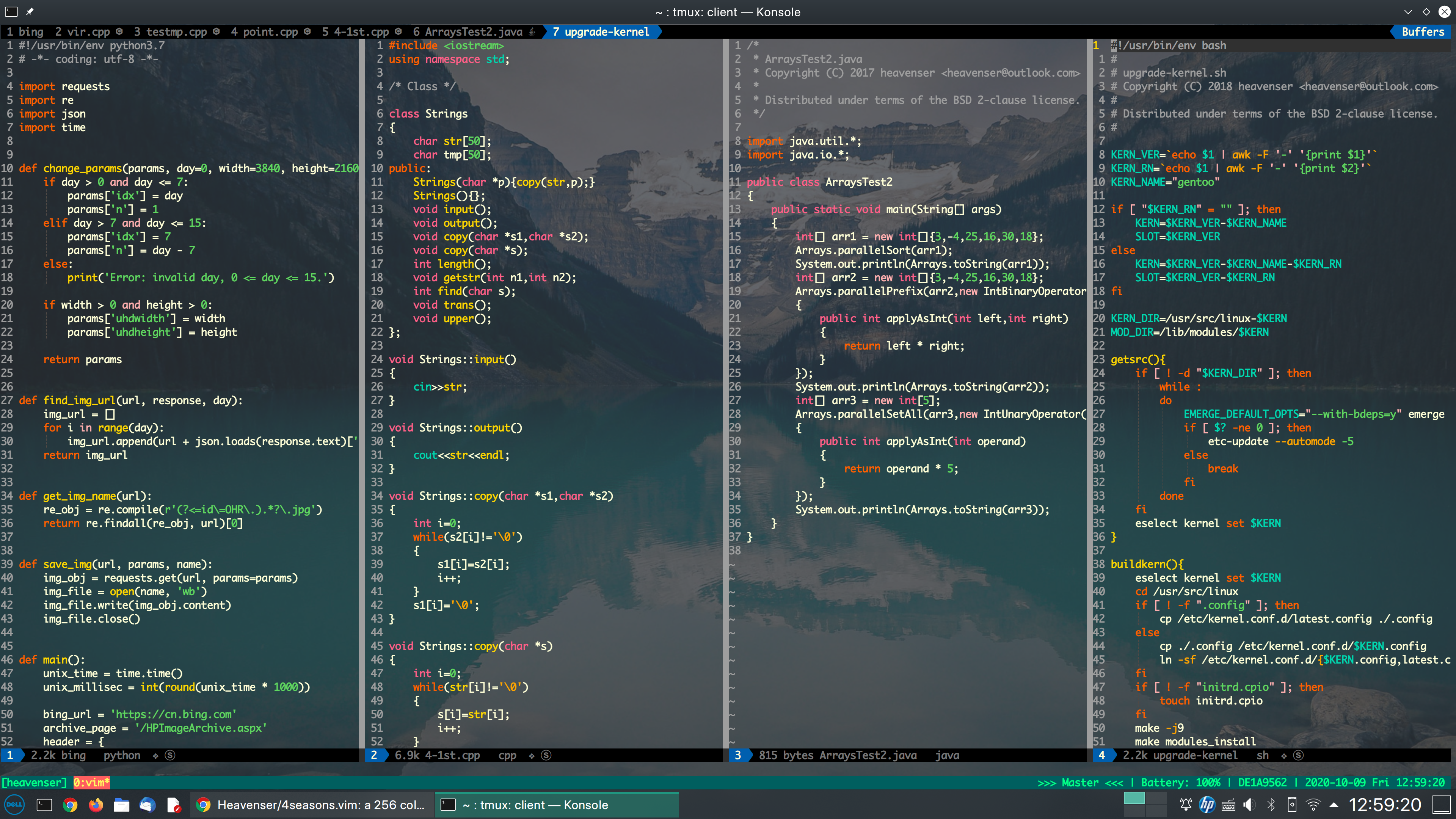Click the keep-below chevron in title bar
Image resolution: width=1456 pixels, height=819 pixels.
[x=1408, y=12]
